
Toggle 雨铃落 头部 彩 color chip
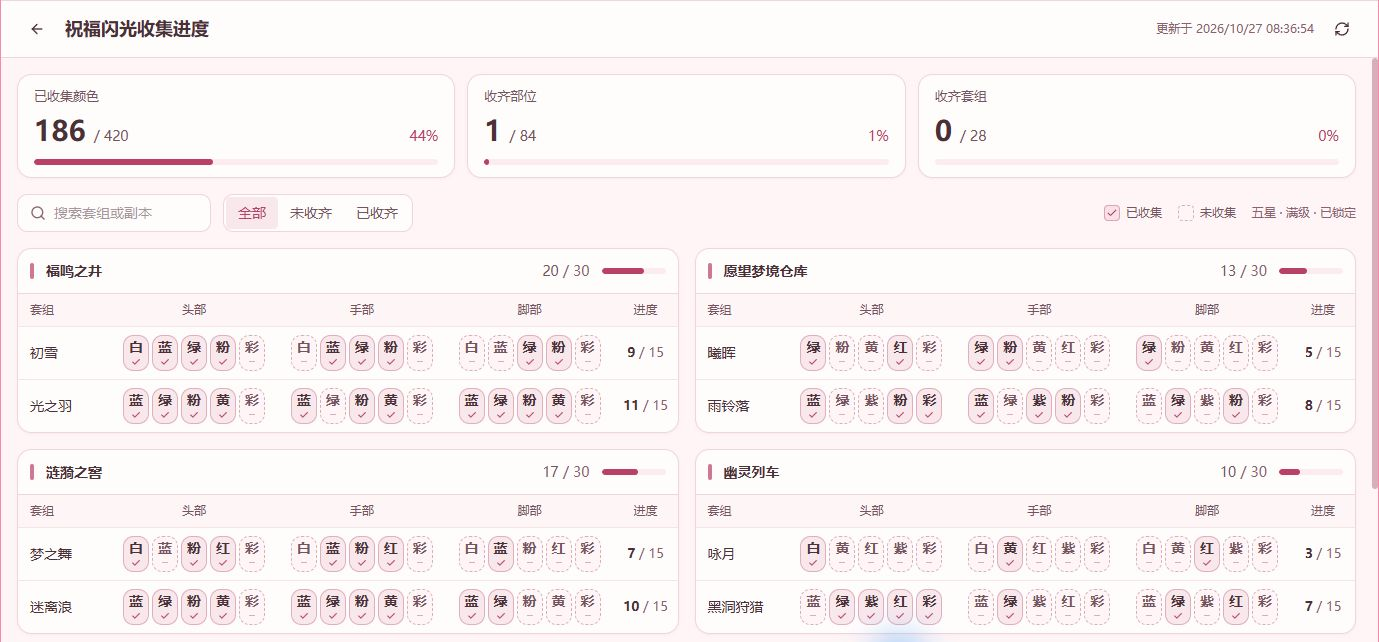click(x=929, y=406)
